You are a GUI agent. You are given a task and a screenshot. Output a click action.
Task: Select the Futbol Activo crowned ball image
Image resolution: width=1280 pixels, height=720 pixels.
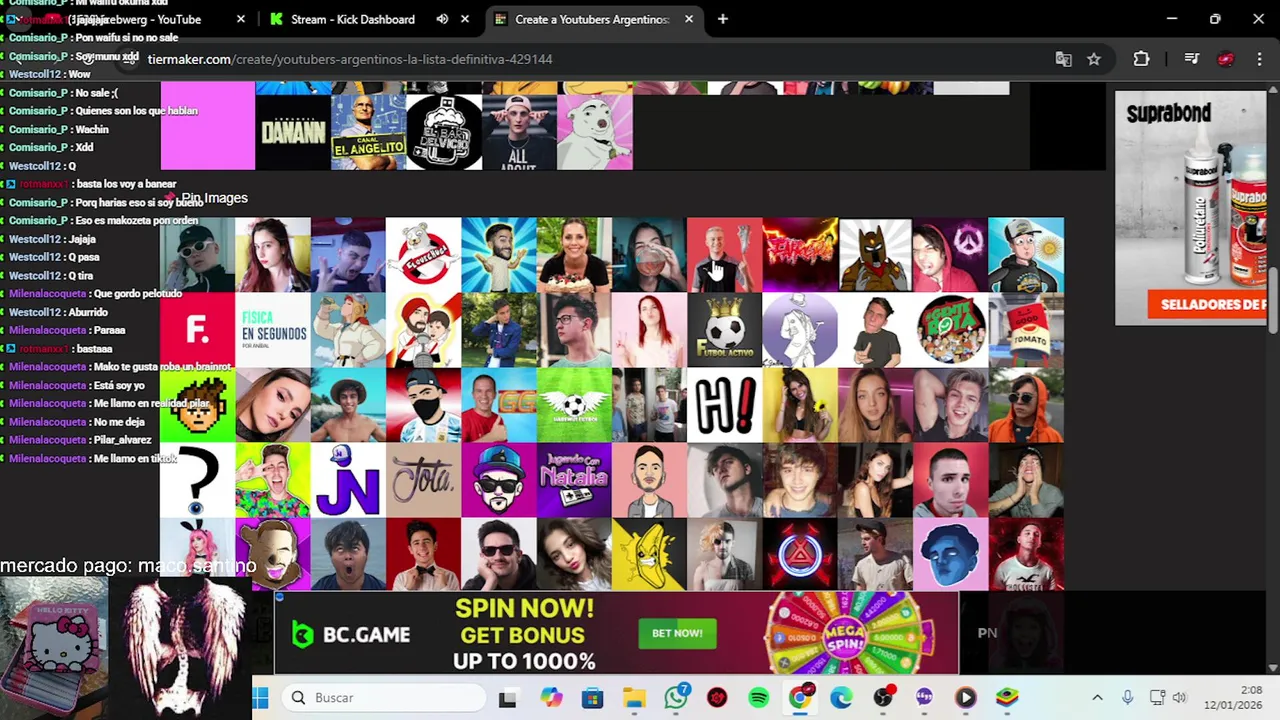(x=724, y=330)
